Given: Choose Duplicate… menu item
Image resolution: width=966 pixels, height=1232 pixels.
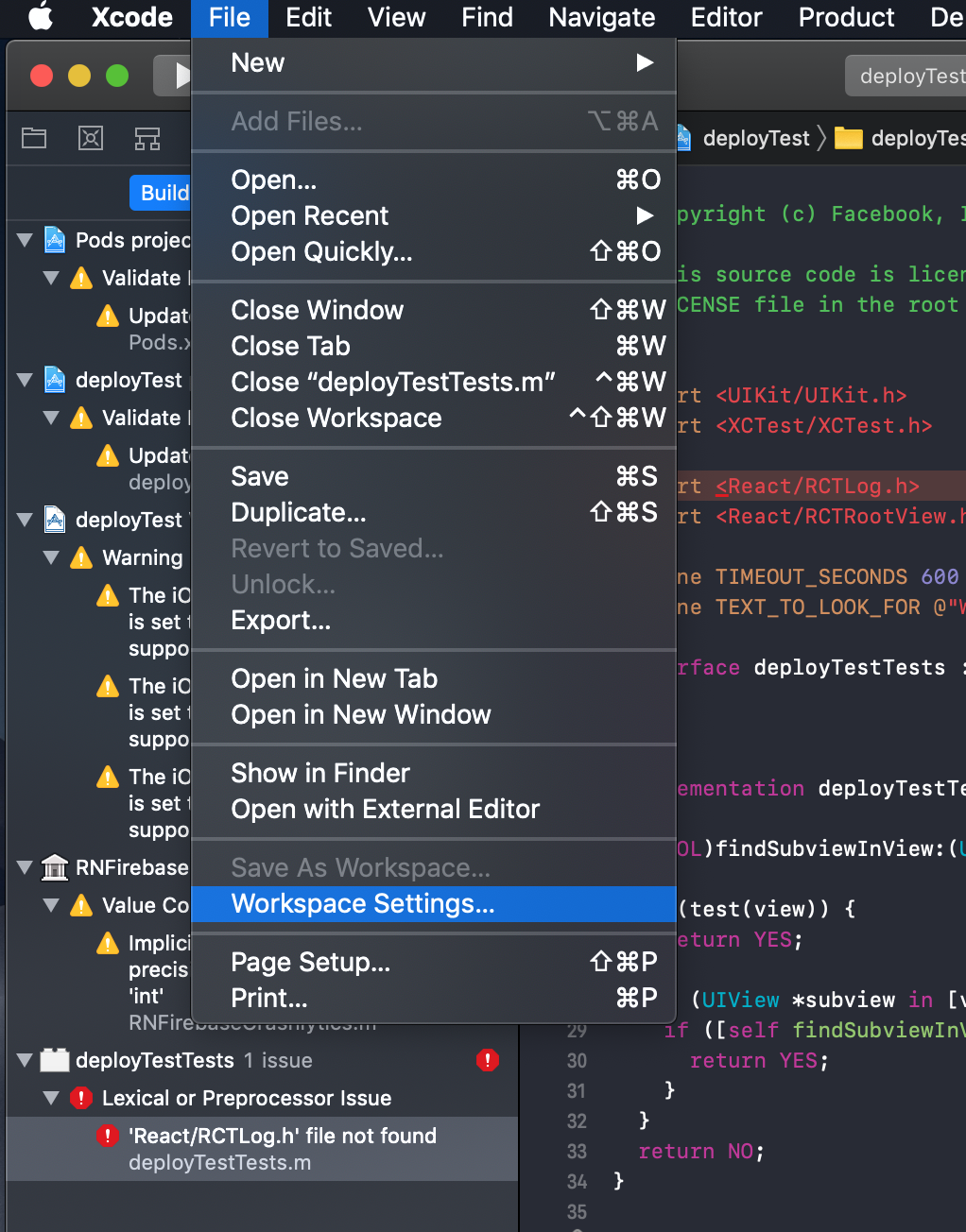Looking at the screenshot, I should [x=434, y=513].
